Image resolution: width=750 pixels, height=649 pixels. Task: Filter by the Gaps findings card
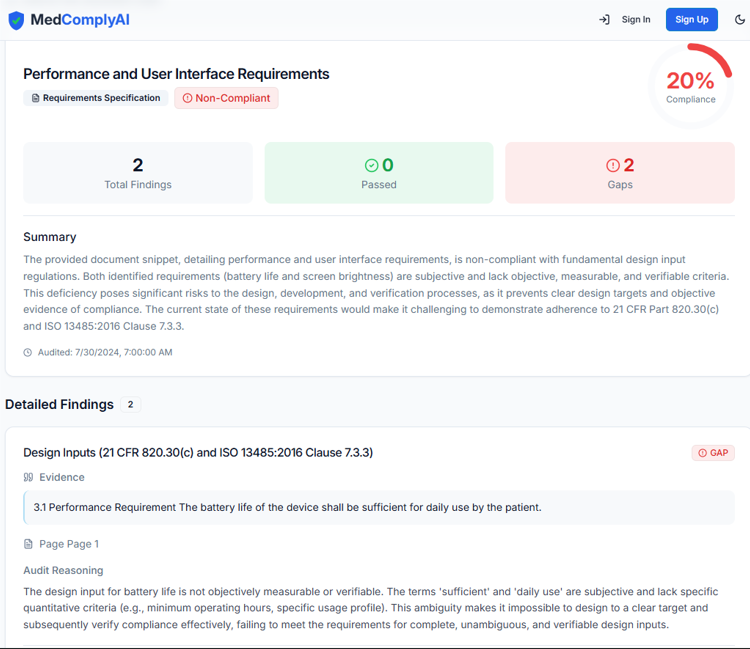pos(620,173)
